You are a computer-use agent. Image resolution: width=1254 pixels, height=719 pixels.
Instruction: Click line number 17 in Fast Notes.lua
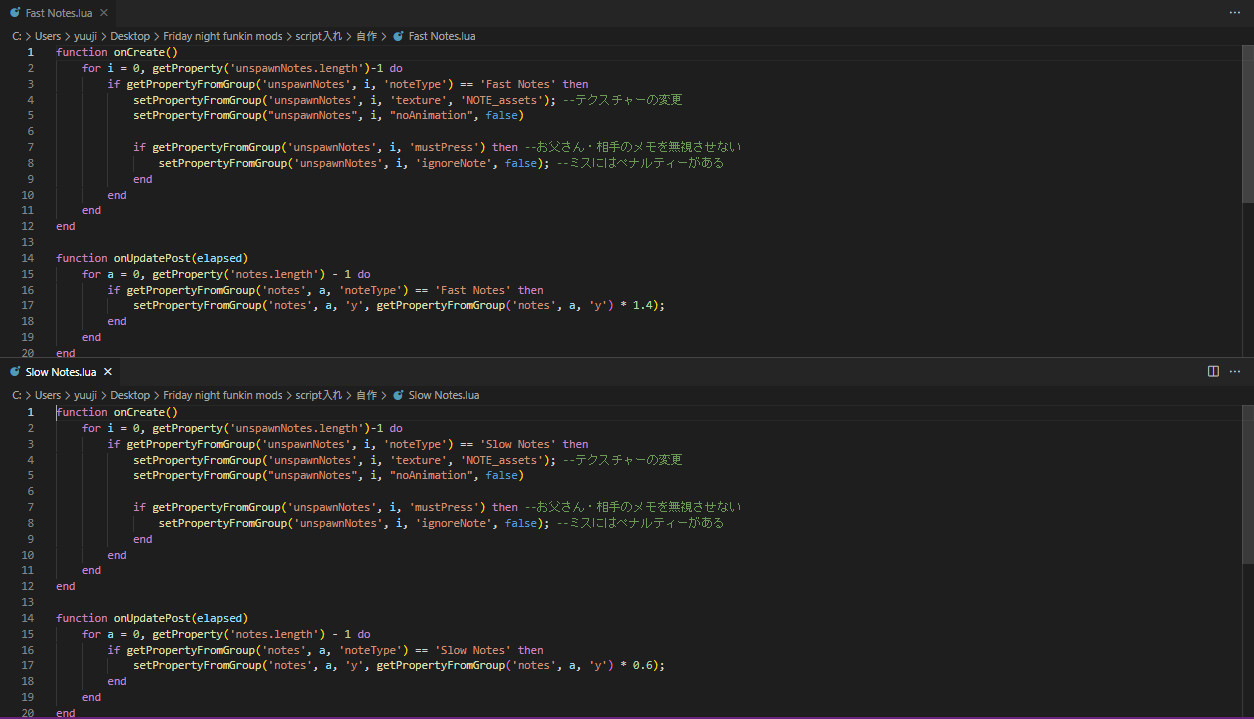[27, 305]
